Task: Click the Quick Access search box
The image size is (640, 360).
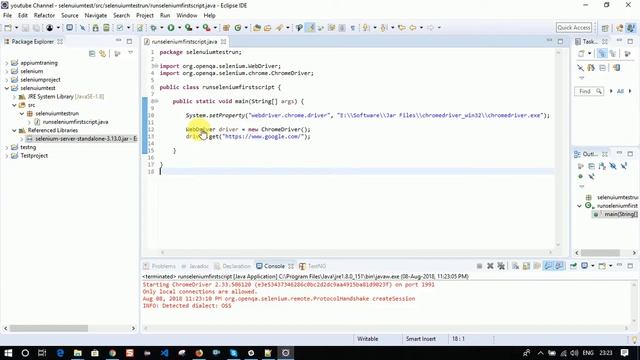Action: pos(573,28)
